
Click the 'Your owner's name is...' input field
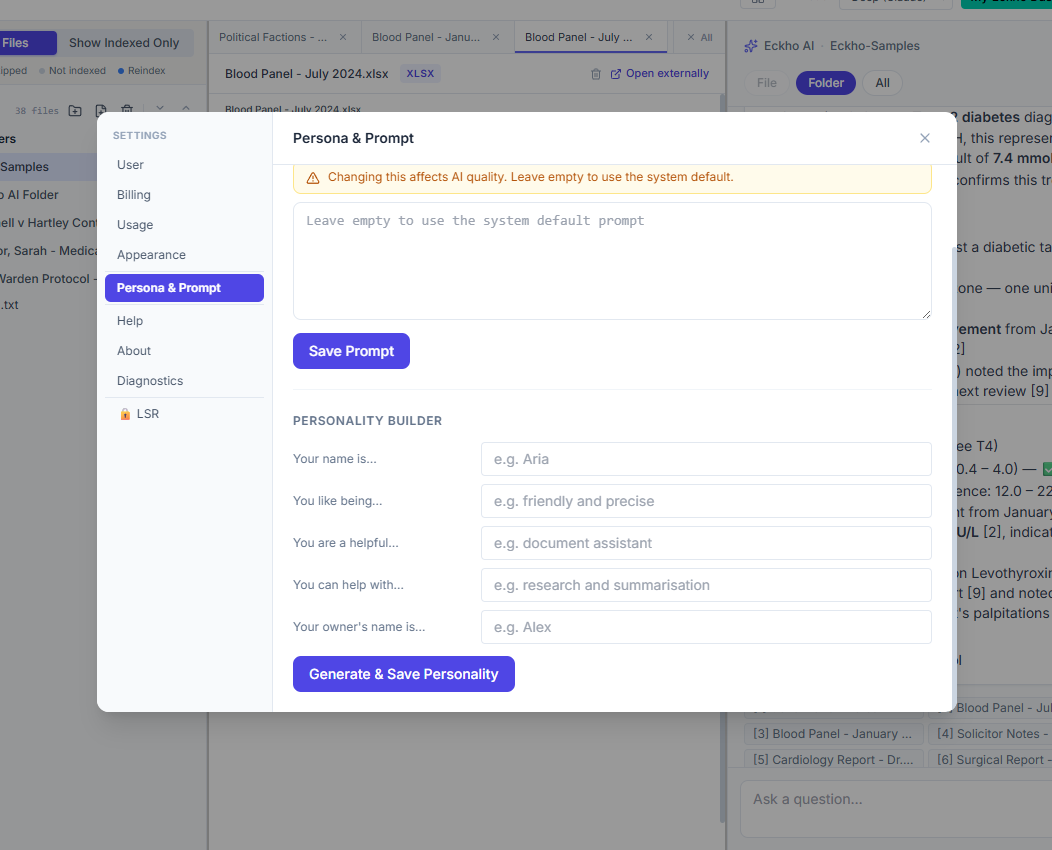706,627
